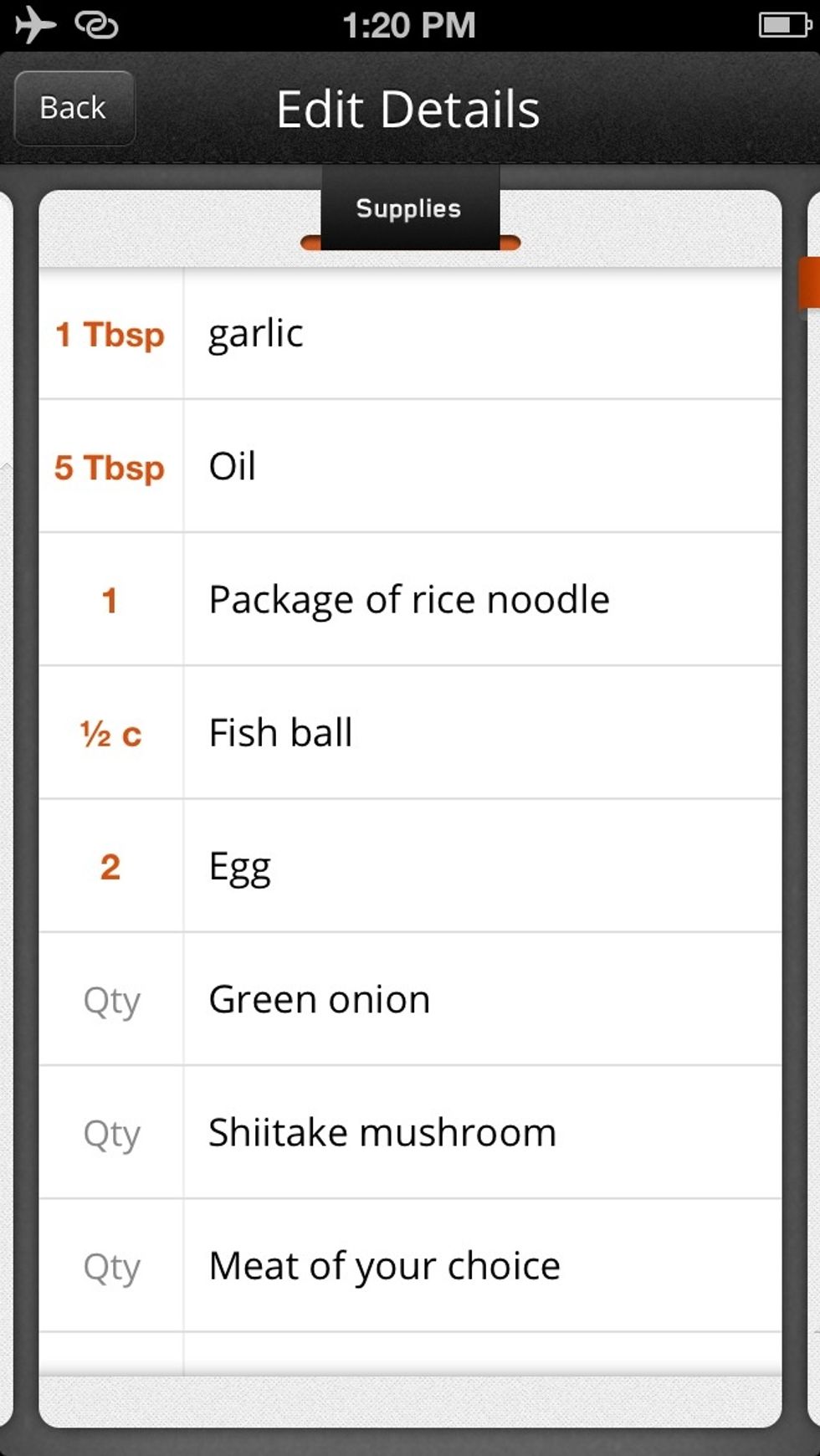Change the ½ c Fish ball quantity
Viewport: 820px width, 1456px height.
point(110,734)
